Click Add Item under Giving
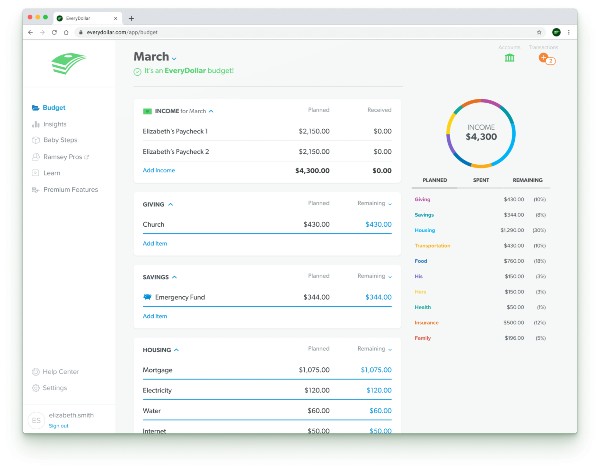This screenshot has height=470, width=600. (155, 243)
